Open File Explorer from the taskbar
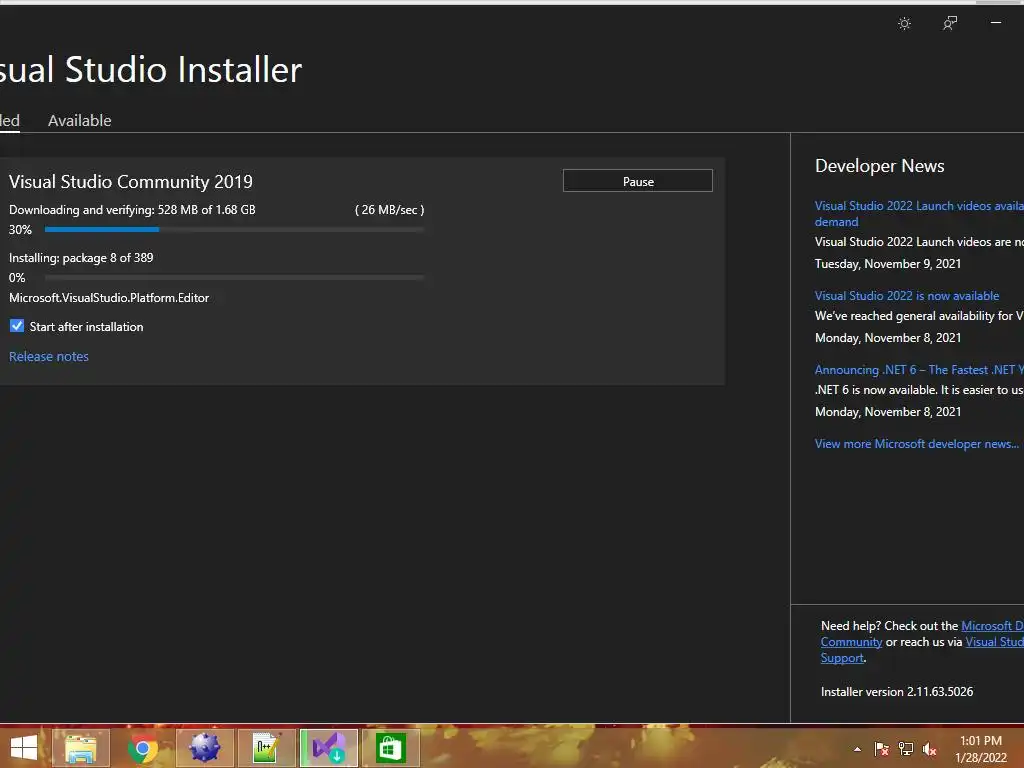This screenshot has width=1024, height=768. pos(80,748)
